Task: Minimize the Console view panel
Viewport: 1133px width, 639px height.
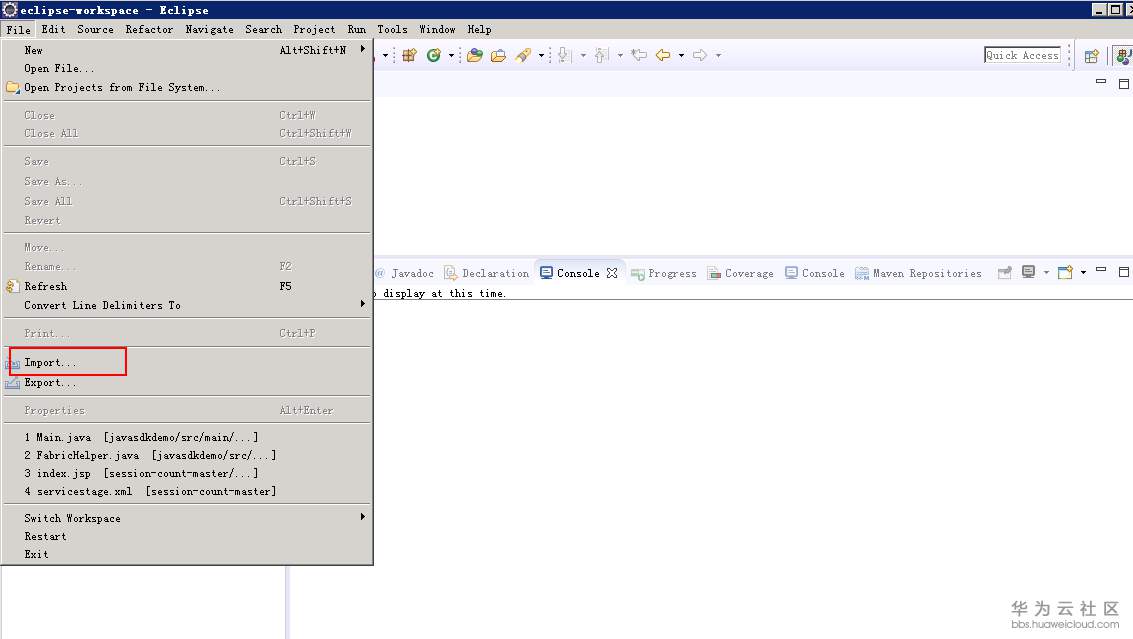Action: tap(1100, 270)
